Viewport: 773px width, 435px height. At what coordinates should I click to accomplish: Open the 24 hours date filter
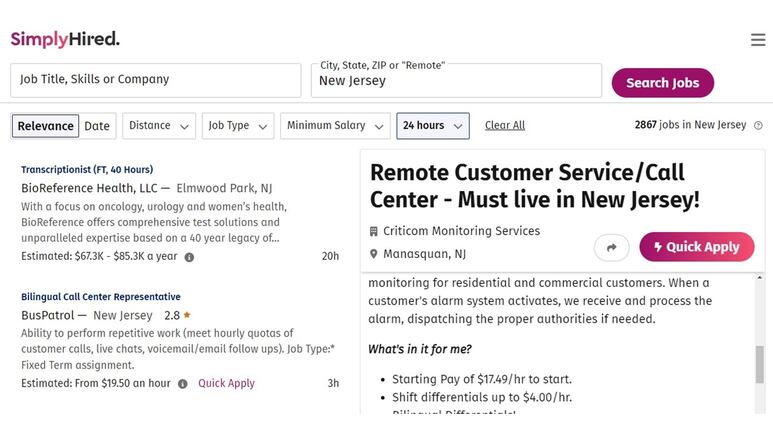[x=433, y=126]
